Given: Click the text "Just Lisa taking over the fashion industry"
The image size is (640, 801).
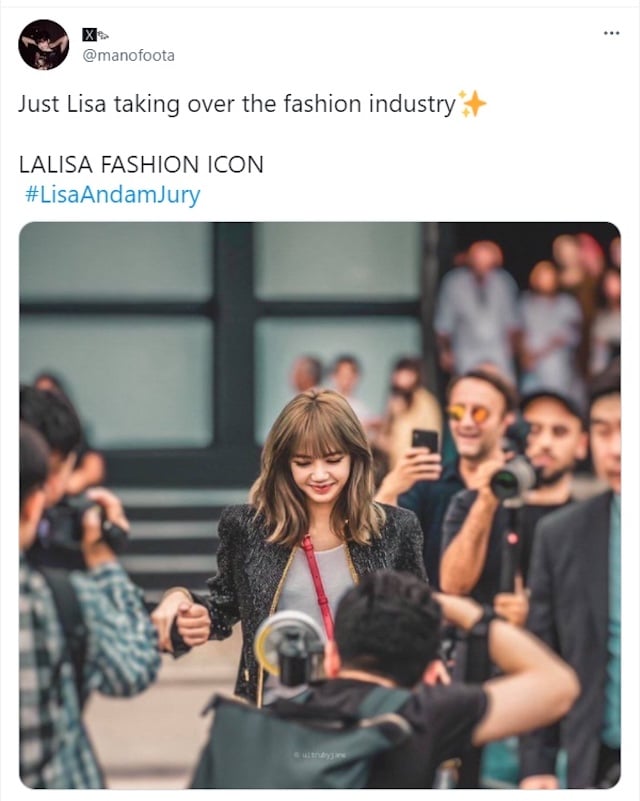Looking at the screenshot, I should (236, 104).
